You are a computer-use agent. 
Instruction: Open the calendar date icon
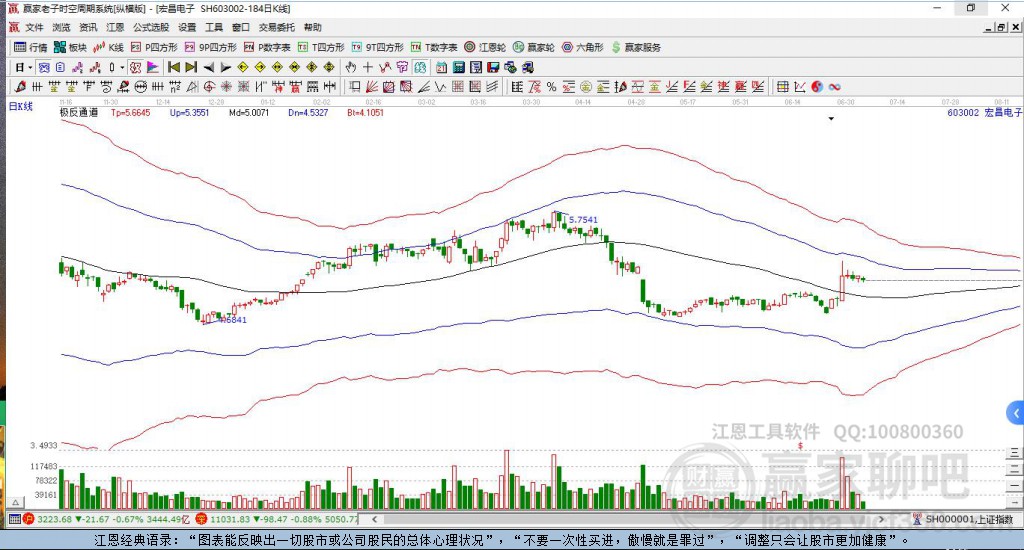click(x=441, y=67)
